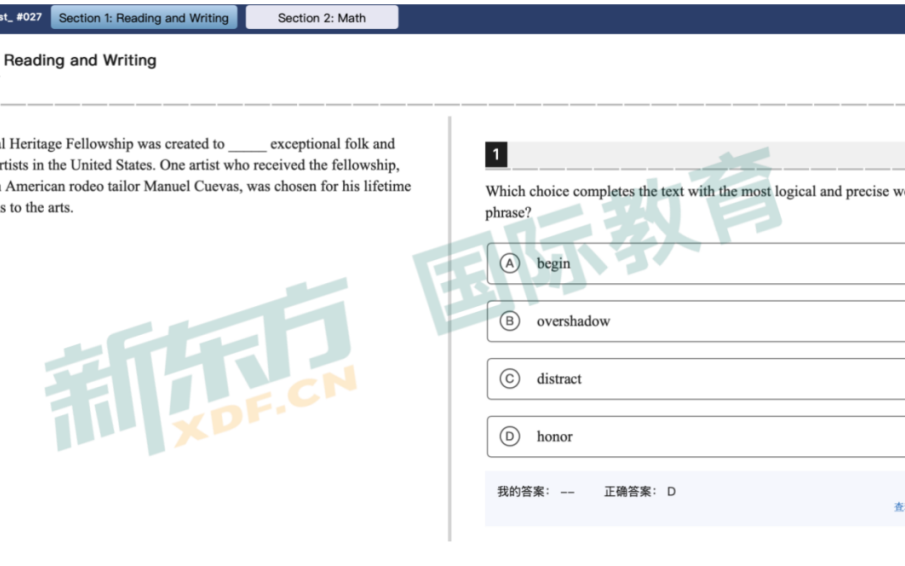Viewport: 905px width, 566px height.
Task: Choose the 'distract' answer text
Action: (559, 378)
